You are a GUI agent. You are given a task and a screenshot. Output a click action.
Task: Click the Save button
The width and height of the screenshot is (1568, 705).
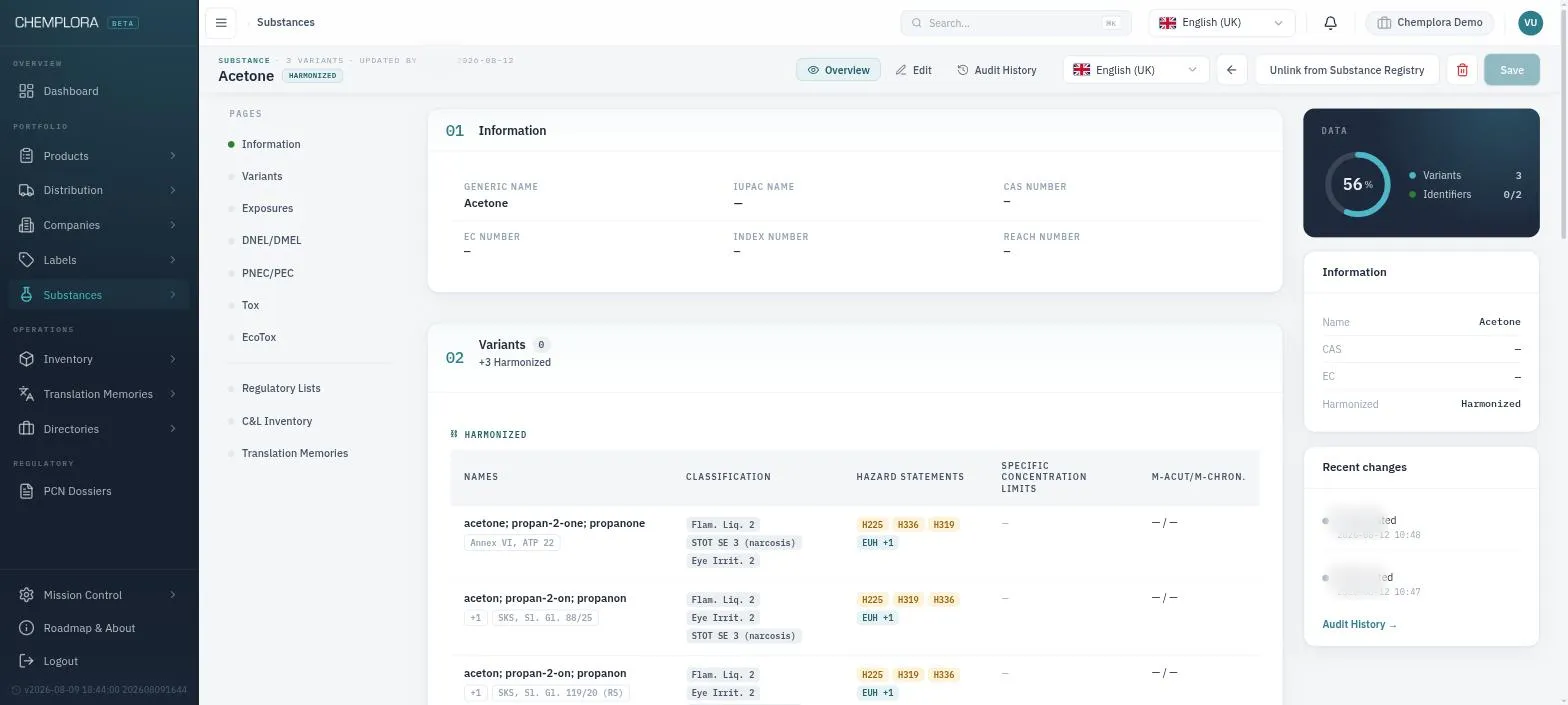(x=1511, y=70)
